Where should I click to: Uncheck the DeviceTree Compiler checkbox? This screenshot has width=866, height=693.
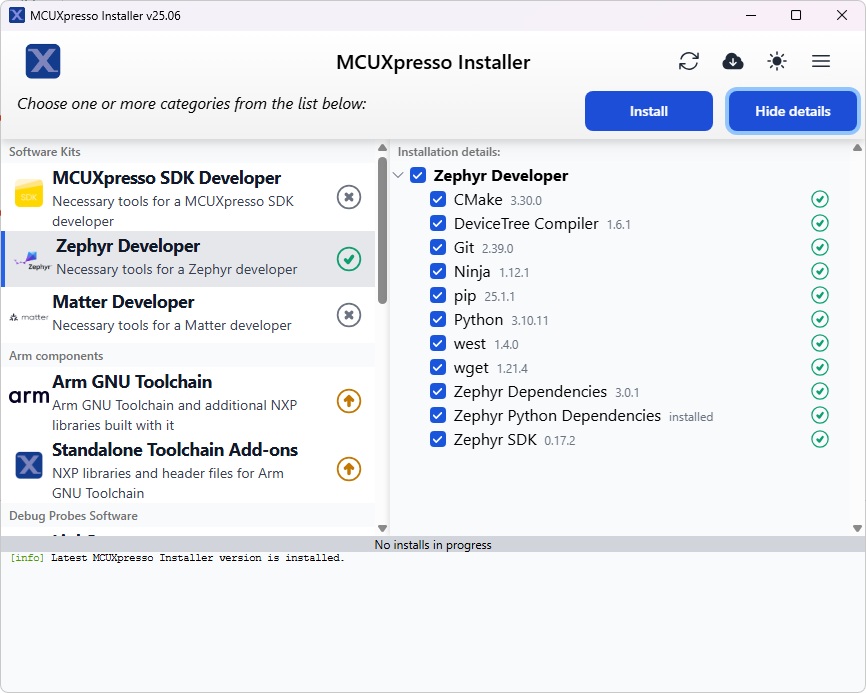pos(438,223)
